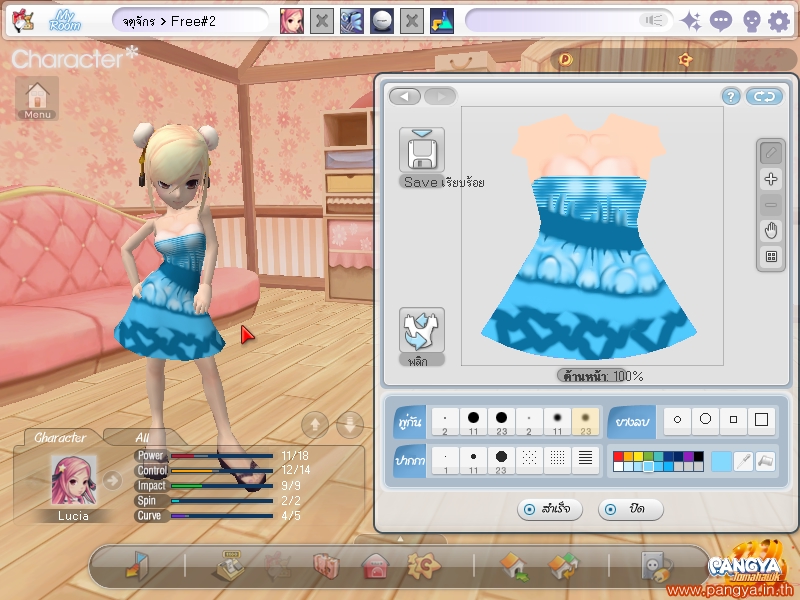Viewport: 800px width, 600px height.
Task: Pick the black color swatch
Action: click(698, 456)
